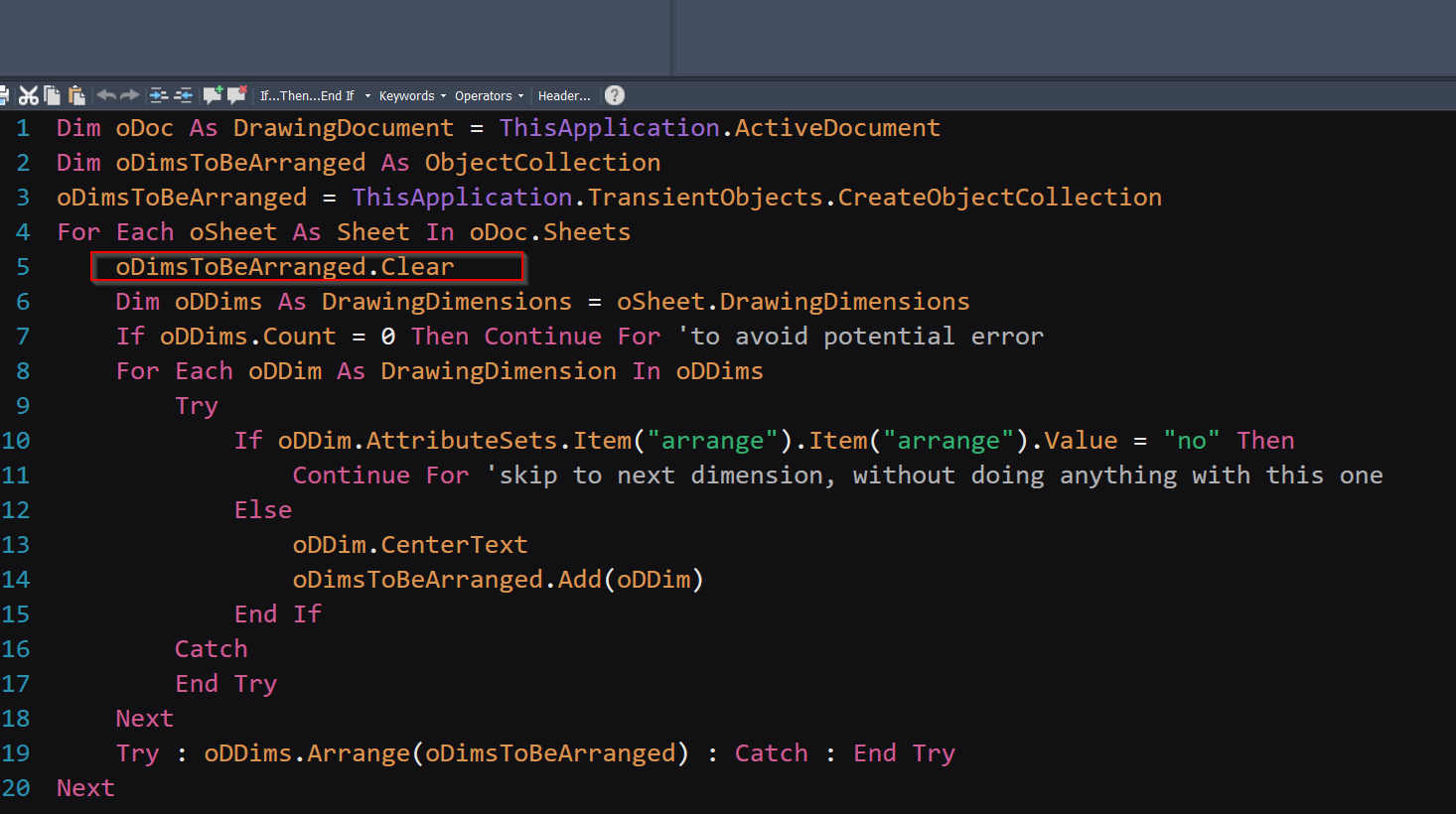Viewport: 1456px width, 814px height.
Task: Click the Comment Block icon with green plus
Action: pyautogui.click(x=212, y=94)
